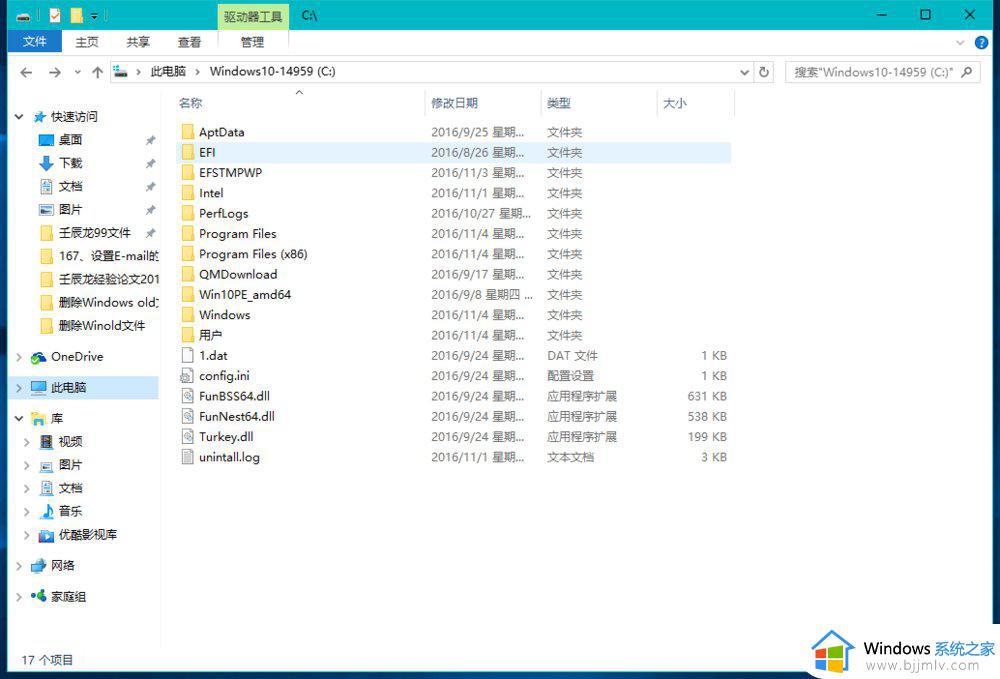1000x679 pixels.
Task: Click the 538 KB size value
Action: tap(707, 416)
